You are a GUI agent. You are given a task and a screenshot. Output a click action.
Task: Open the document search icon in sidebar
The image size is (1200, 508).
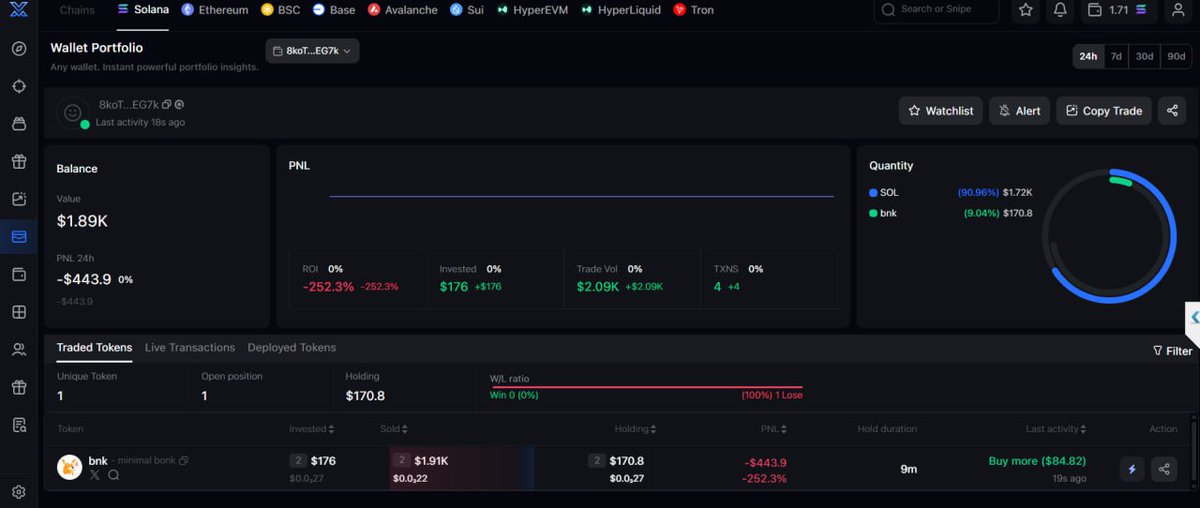coord(18,425)
